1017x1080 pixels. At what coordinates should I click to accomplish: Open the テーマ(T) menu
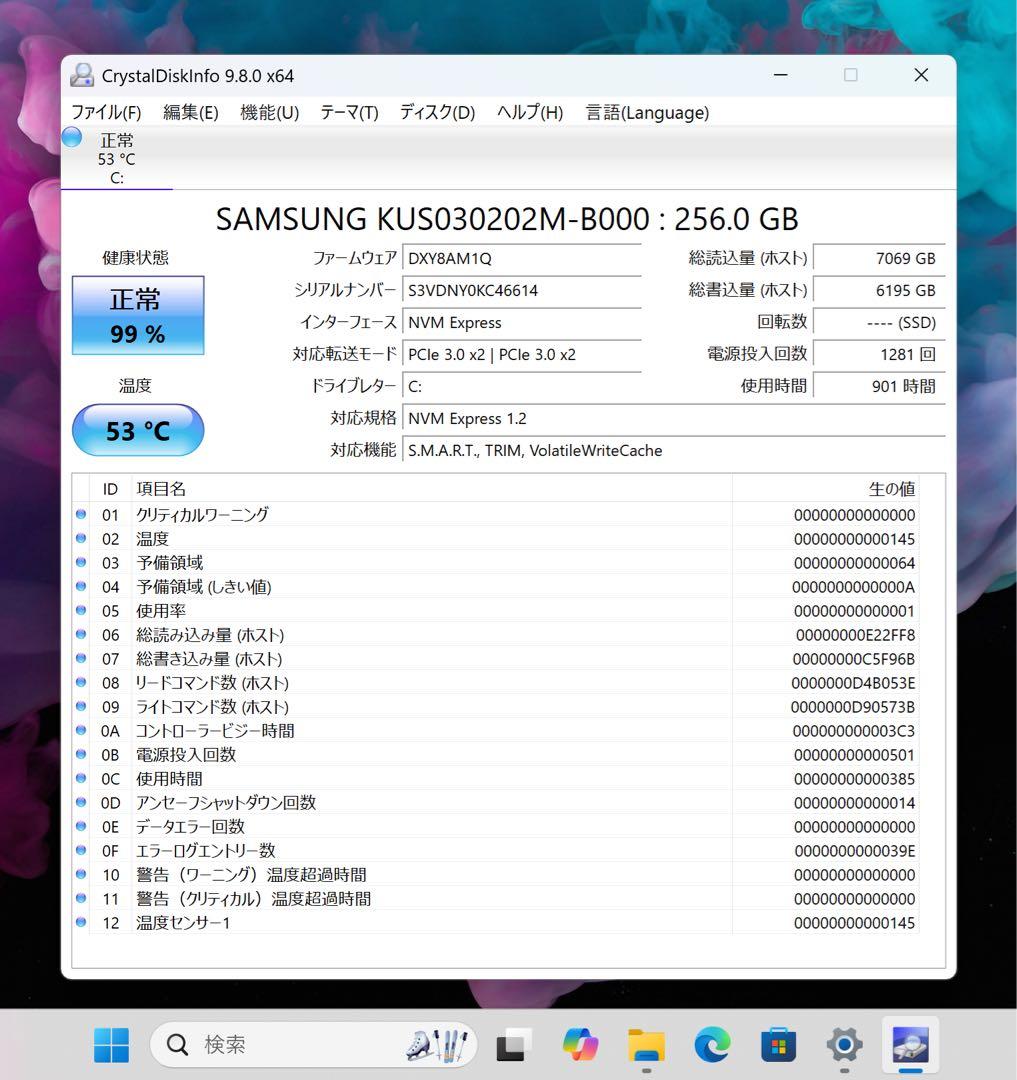point(349,112)
